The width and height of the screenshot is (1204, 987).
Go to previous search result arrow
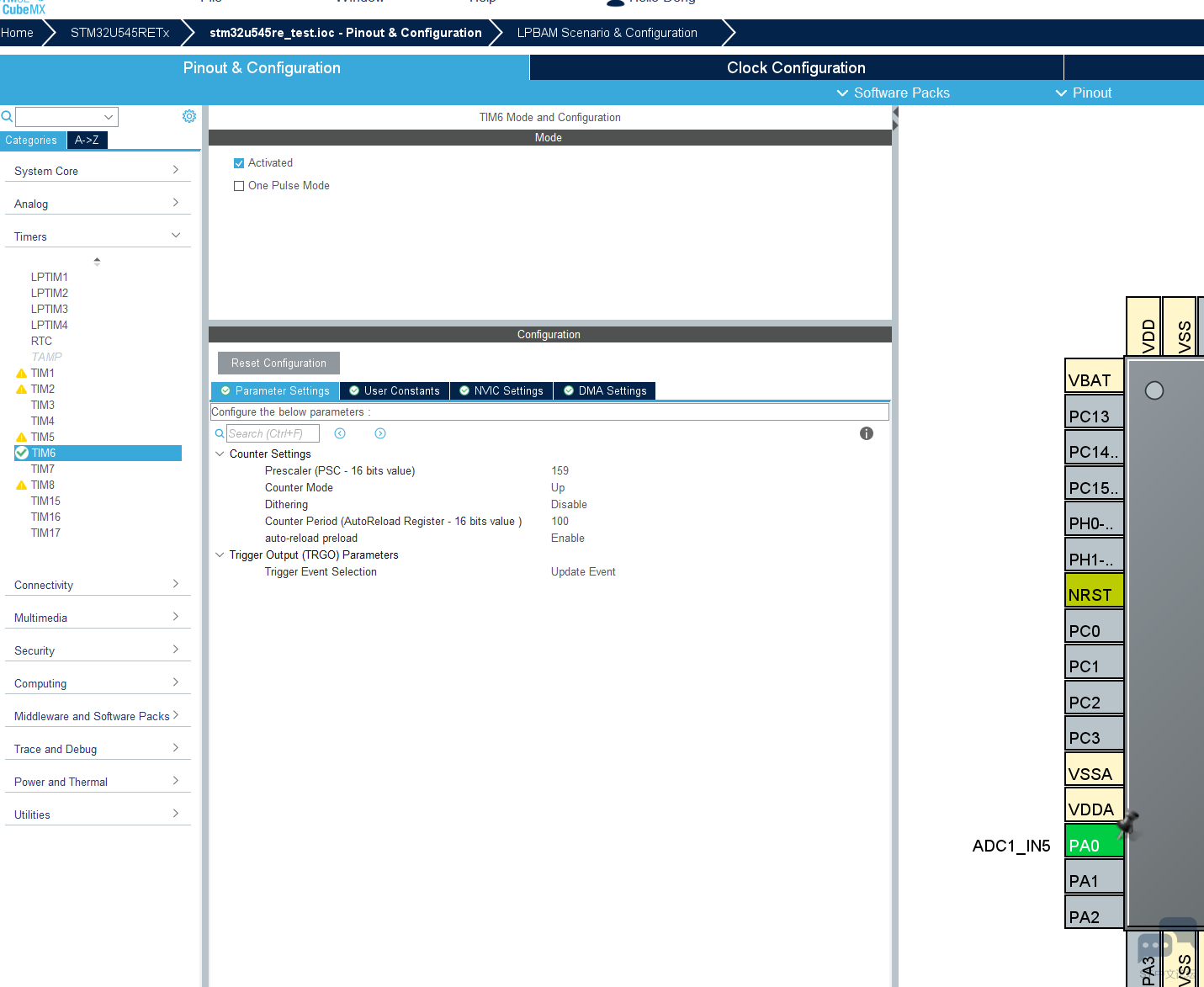[x=340, y=433]
